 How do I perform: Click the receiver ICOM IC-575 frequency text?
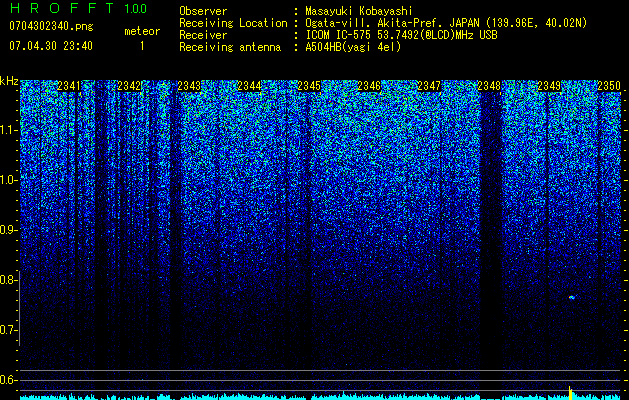click(x=401, y=35)
